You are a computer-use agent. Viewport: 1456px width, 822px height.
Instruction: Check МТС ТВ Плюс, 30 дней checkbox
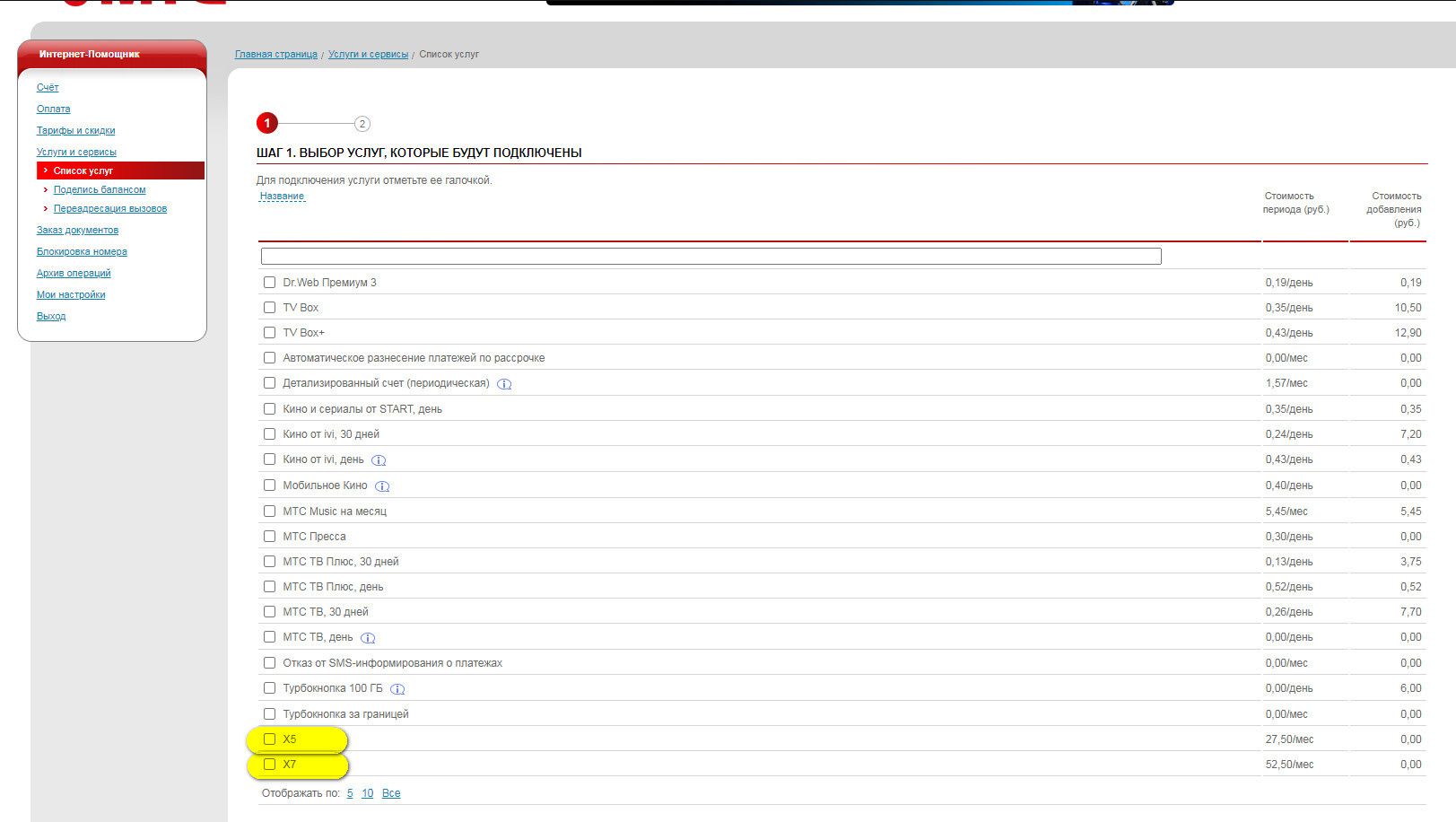pos(269,561)
